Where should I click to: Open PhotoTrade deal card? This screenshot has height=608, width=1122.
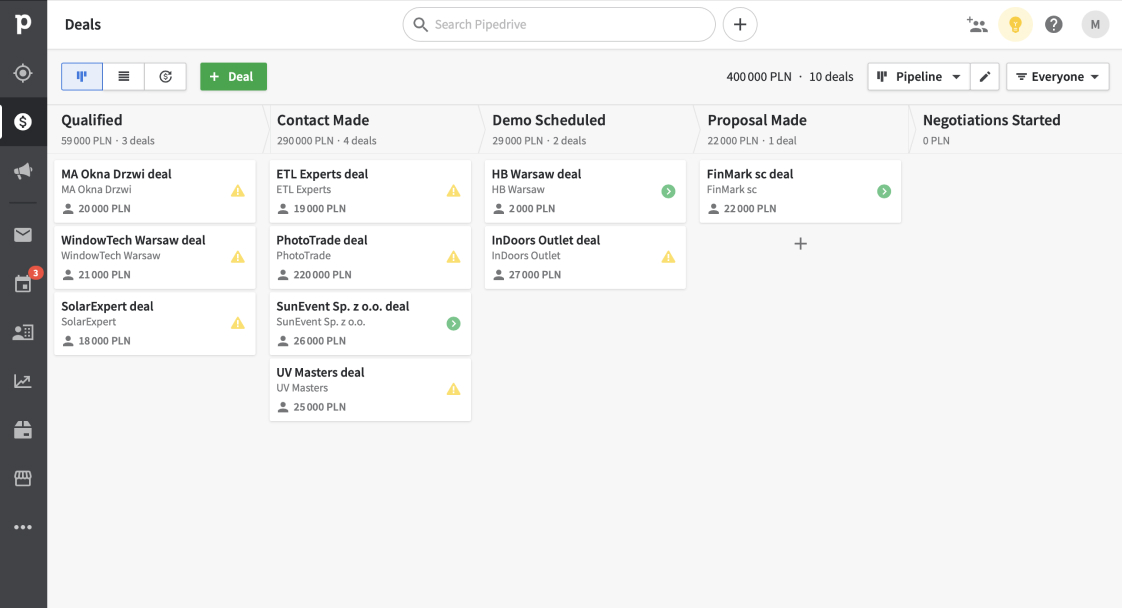(x=370, y=258)
